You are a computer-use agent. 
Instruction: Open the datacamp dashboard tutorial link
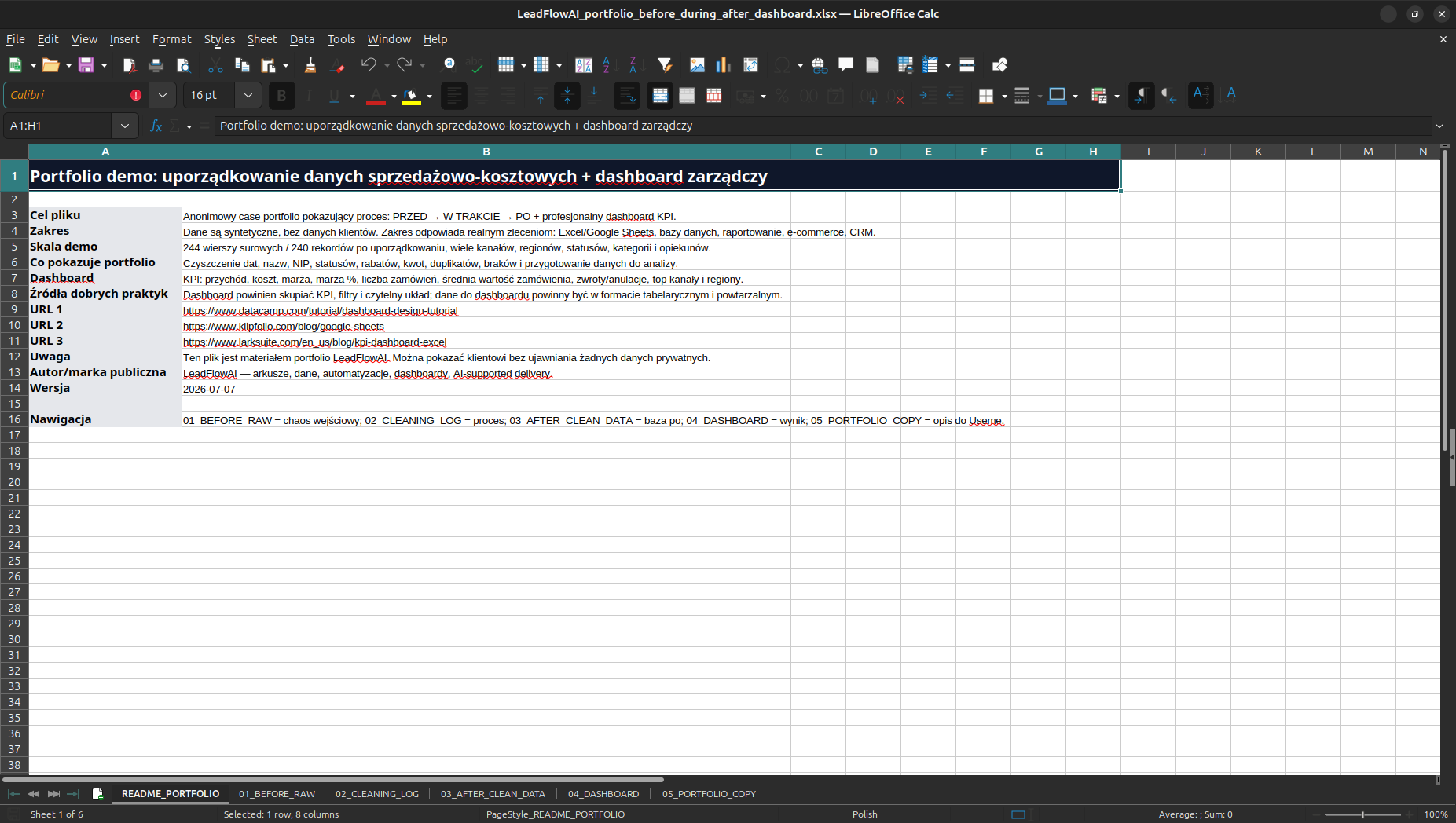click(x=321, y=311)
